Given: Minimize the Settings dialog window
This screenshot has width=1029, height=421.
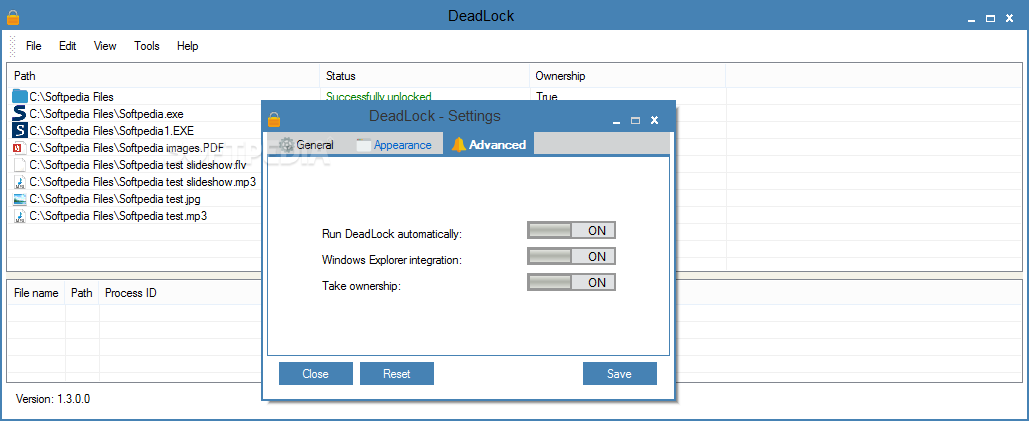Looking at the screenshot, I should (x=617, y=121).
